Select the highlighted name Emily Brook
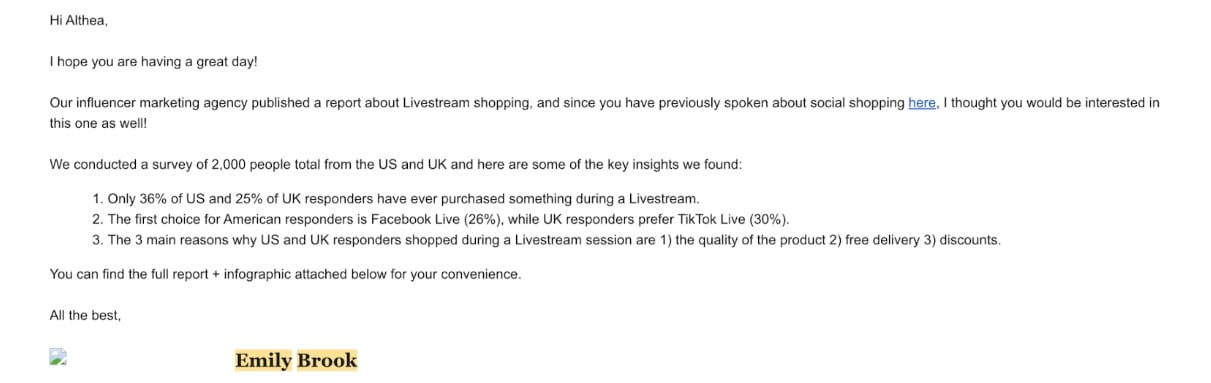1211x383 pixels. point(296,360)
